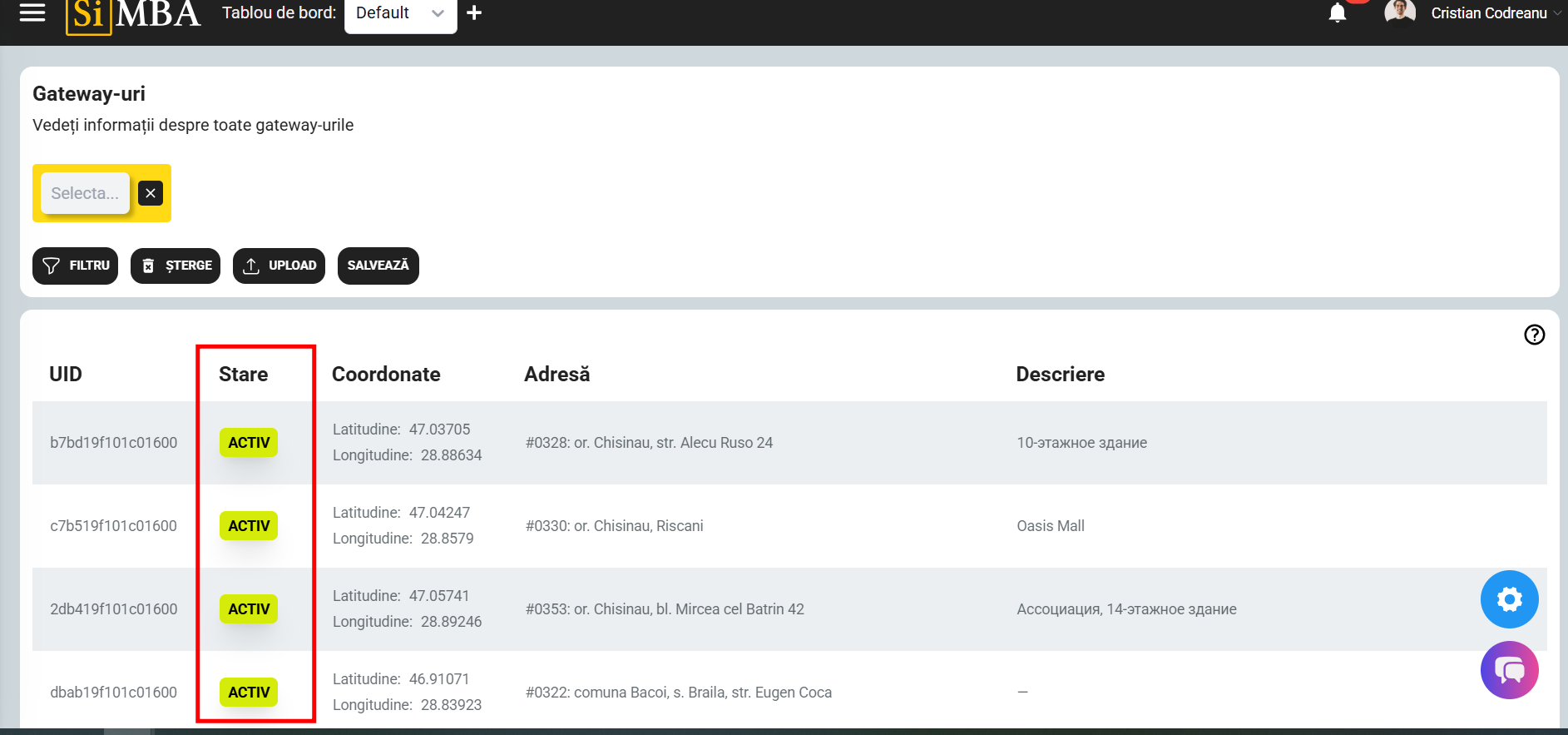The width and height of the screenshot is (1568, 735).
Task: Click the UPLOAD button
Action: pyautogui.click(x=279, y=266)
